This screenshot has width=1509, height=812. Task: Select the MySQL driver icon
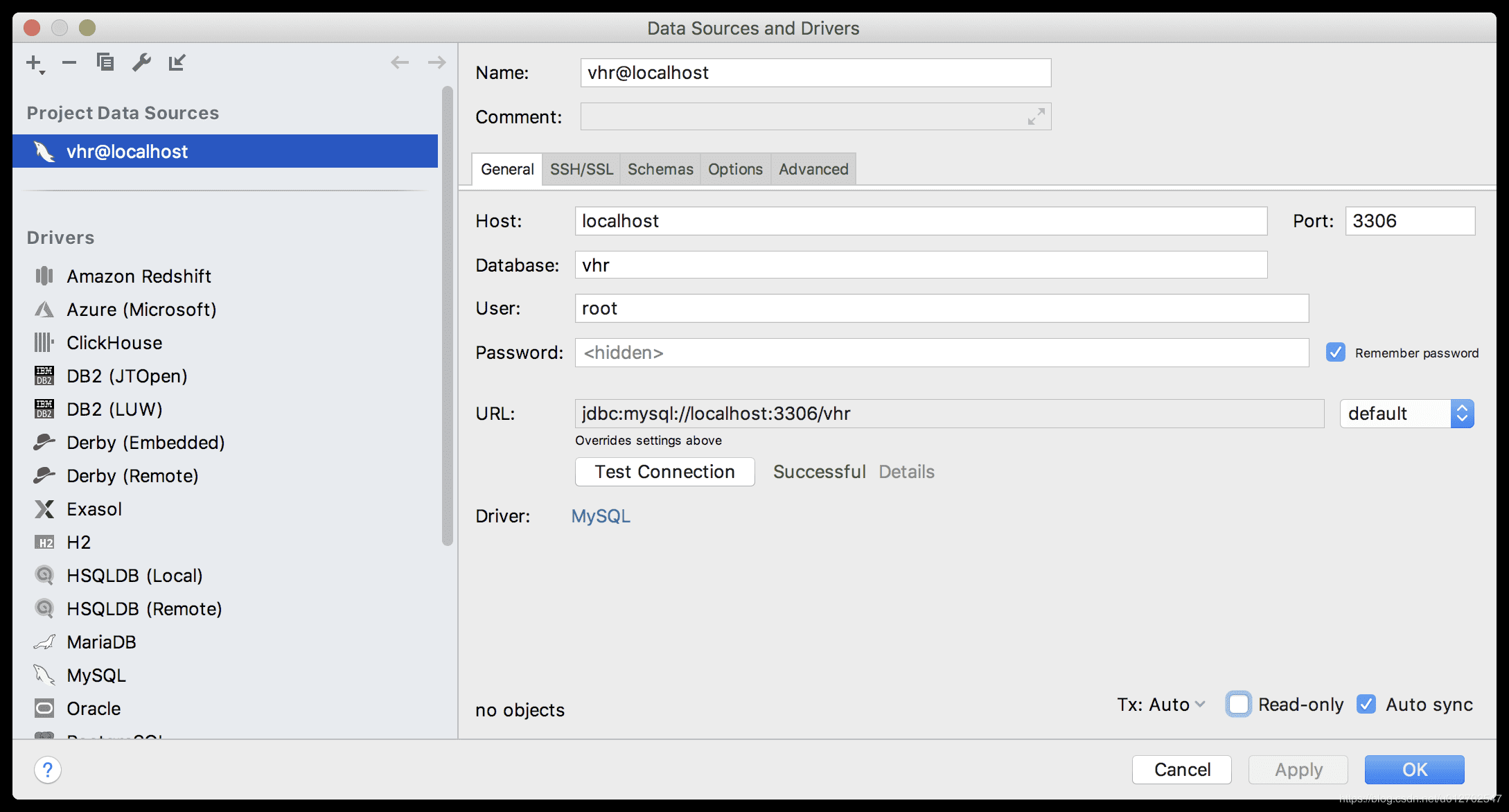pyautogui.click(x=44, y=675)
